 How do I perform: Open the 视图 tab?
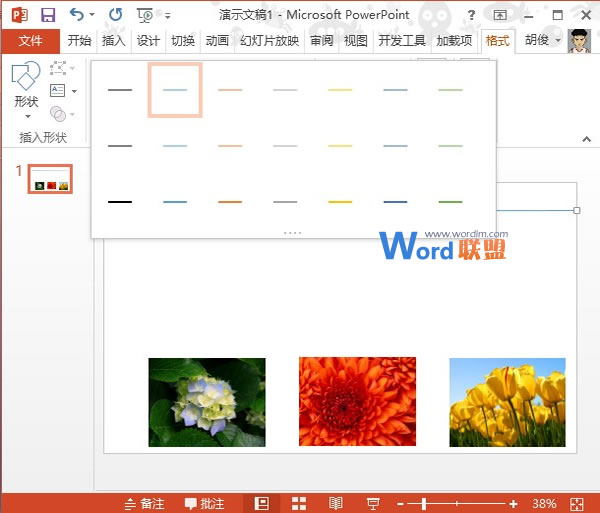[x=356, y=41]
